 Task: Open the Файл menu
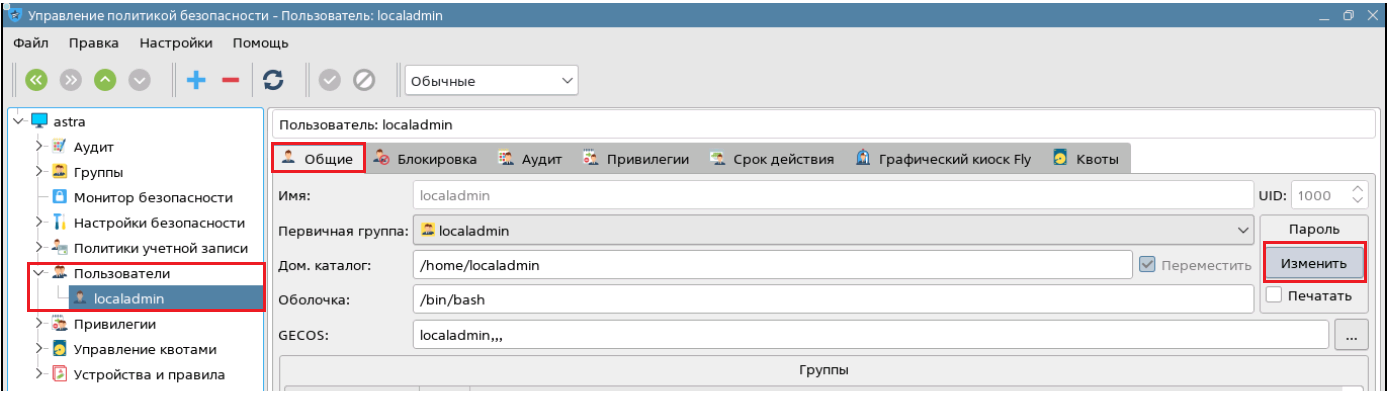32,43
